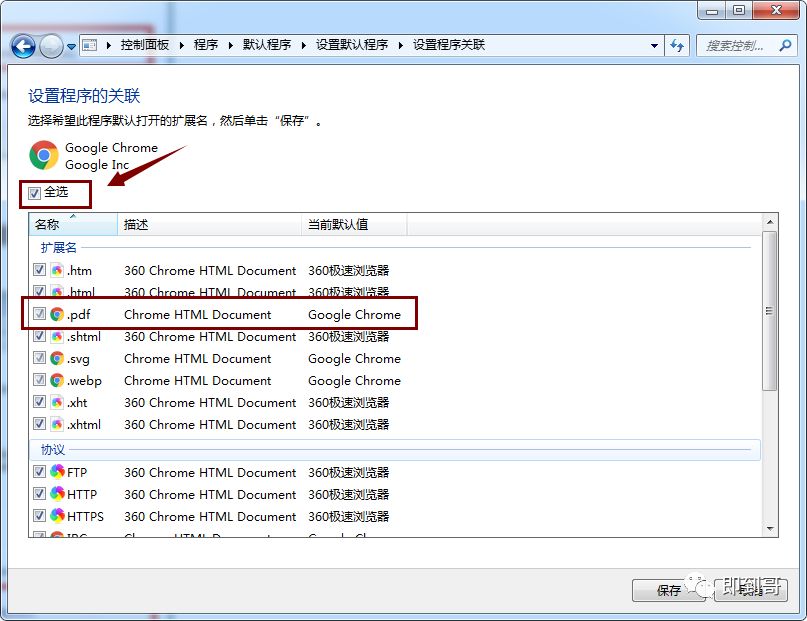
Task: Click the search magnifier icon
Action: (x=785, y=45)
